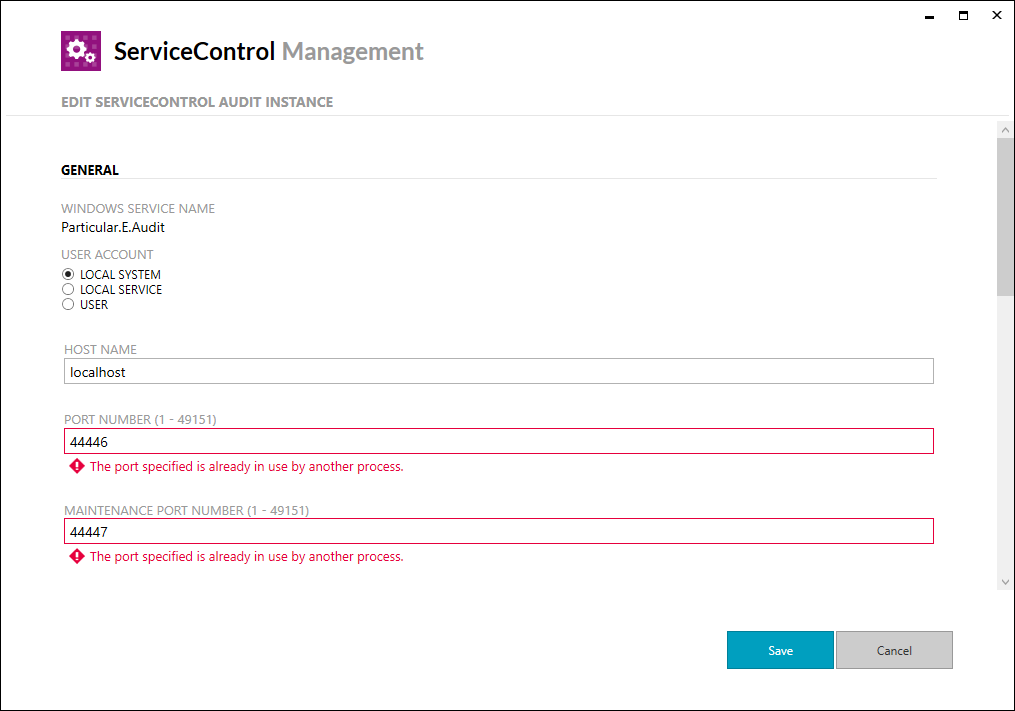Click the Save button
Image resolution: width=1015 pixels, height=711 pixels.
[x=780, y=650]
